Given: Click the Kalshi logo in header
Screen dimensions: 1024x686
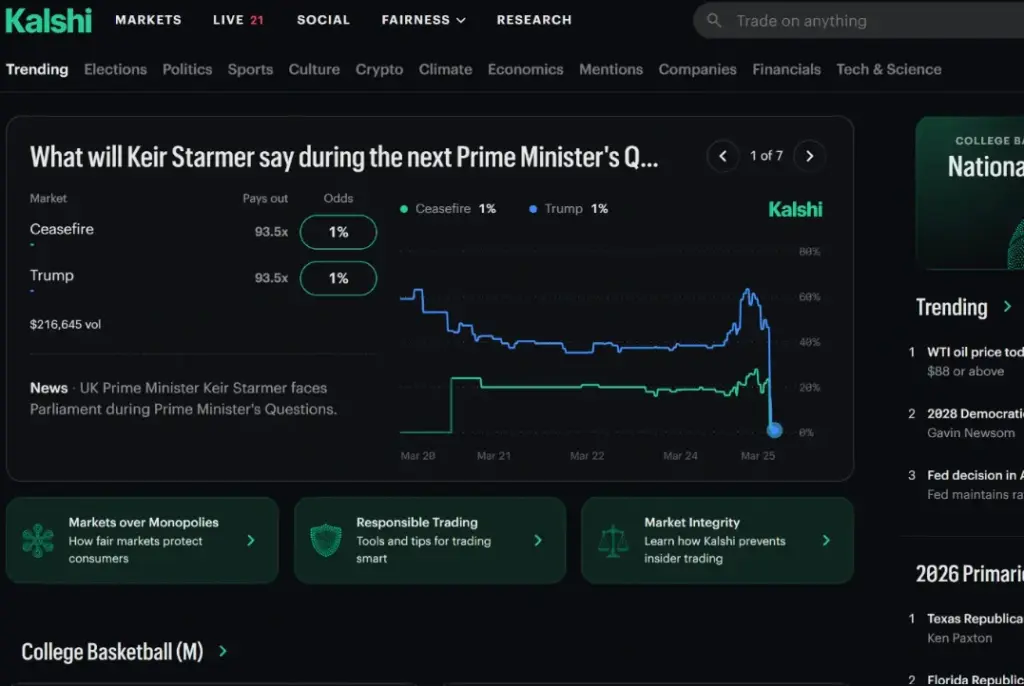Looking at the screenshot, I should tap(48, 20).
